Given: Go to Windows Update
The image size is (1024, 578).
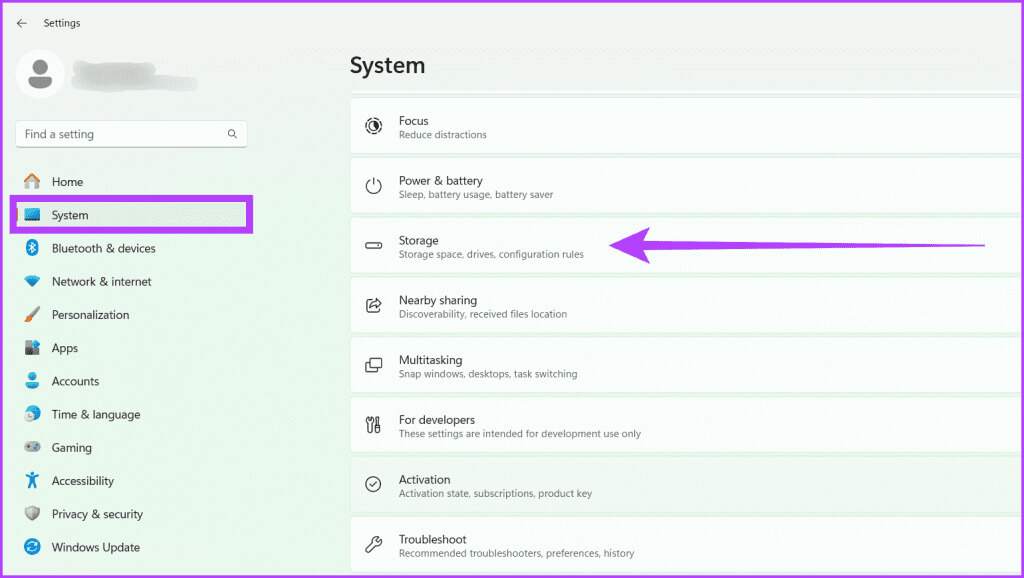Looking at the screenshot, I should pyautogui.click(x=131, y=547).
